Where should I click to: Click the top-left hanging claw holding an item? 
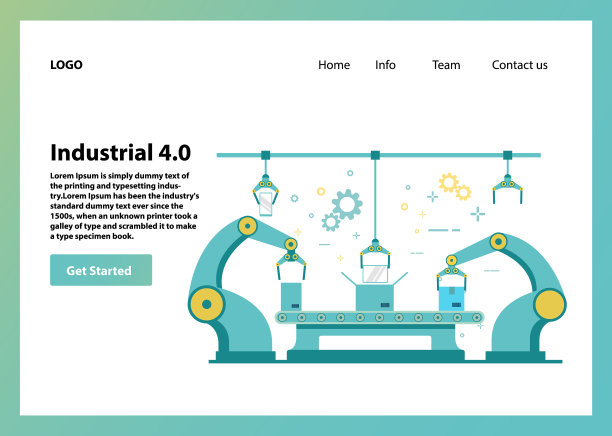click(265, 193)
